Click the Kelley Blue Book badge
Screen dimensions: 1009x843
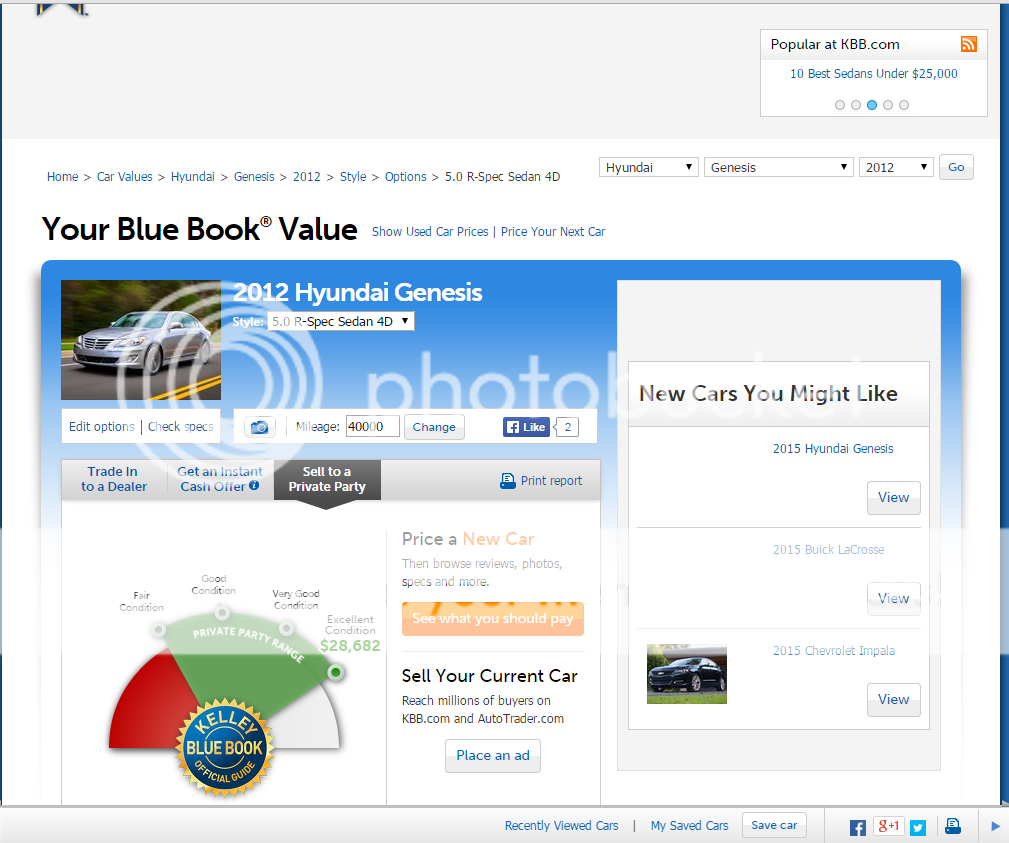tap(225, 748)
